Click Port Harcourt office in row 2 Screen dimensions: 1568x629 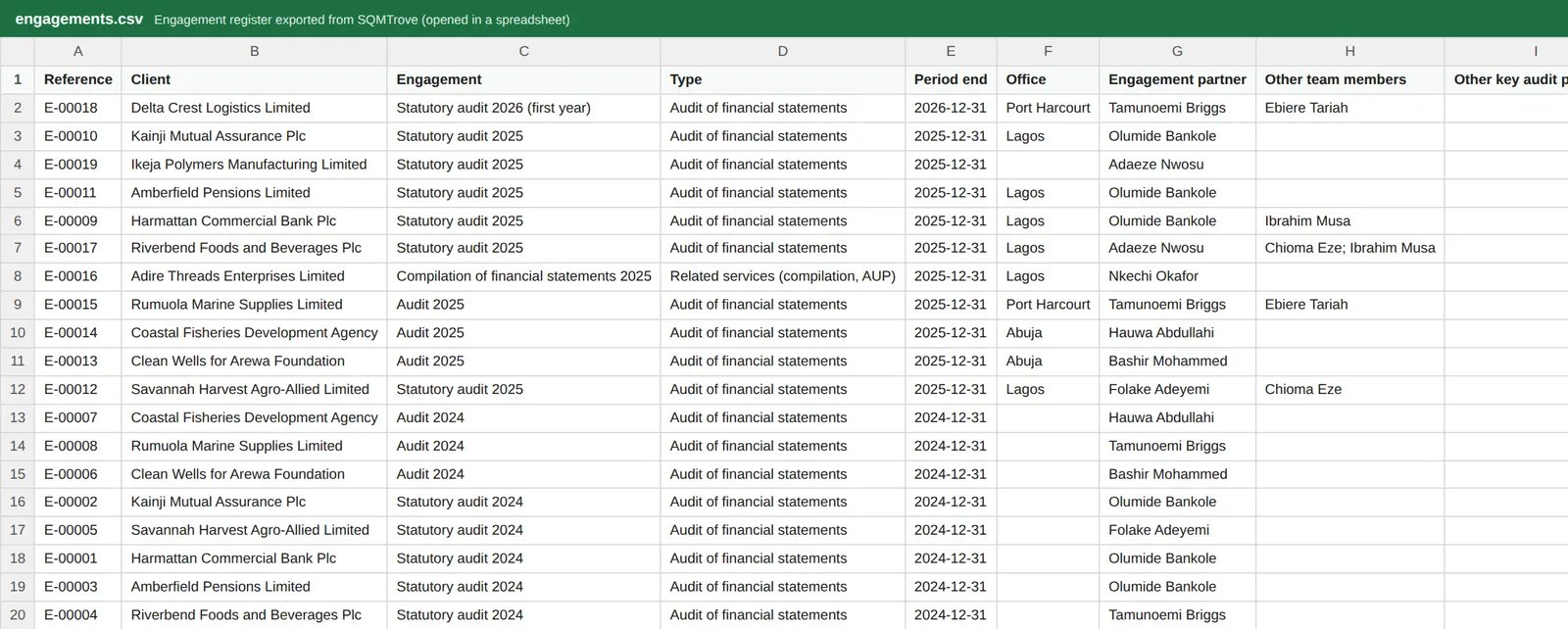pyautogui.click(x=1048, y=108)
